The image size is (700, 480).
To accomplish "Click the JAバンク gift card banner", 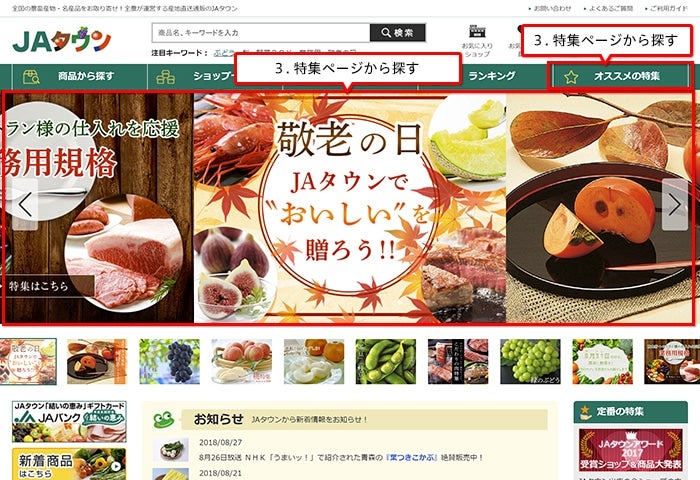I will [x=69, y=422].
